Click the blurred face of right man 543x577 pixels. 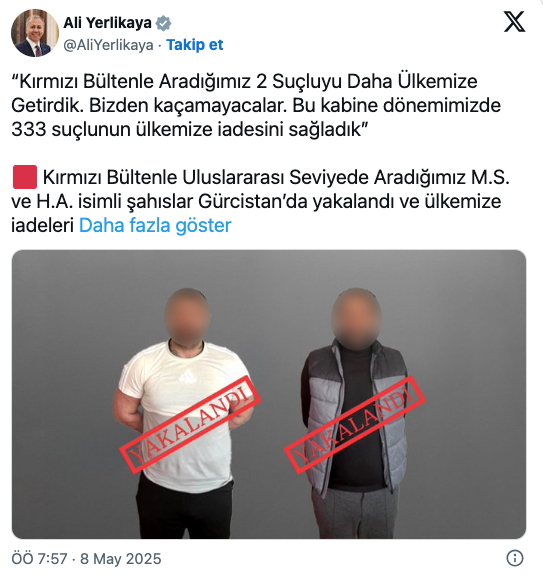coord(356,319)
